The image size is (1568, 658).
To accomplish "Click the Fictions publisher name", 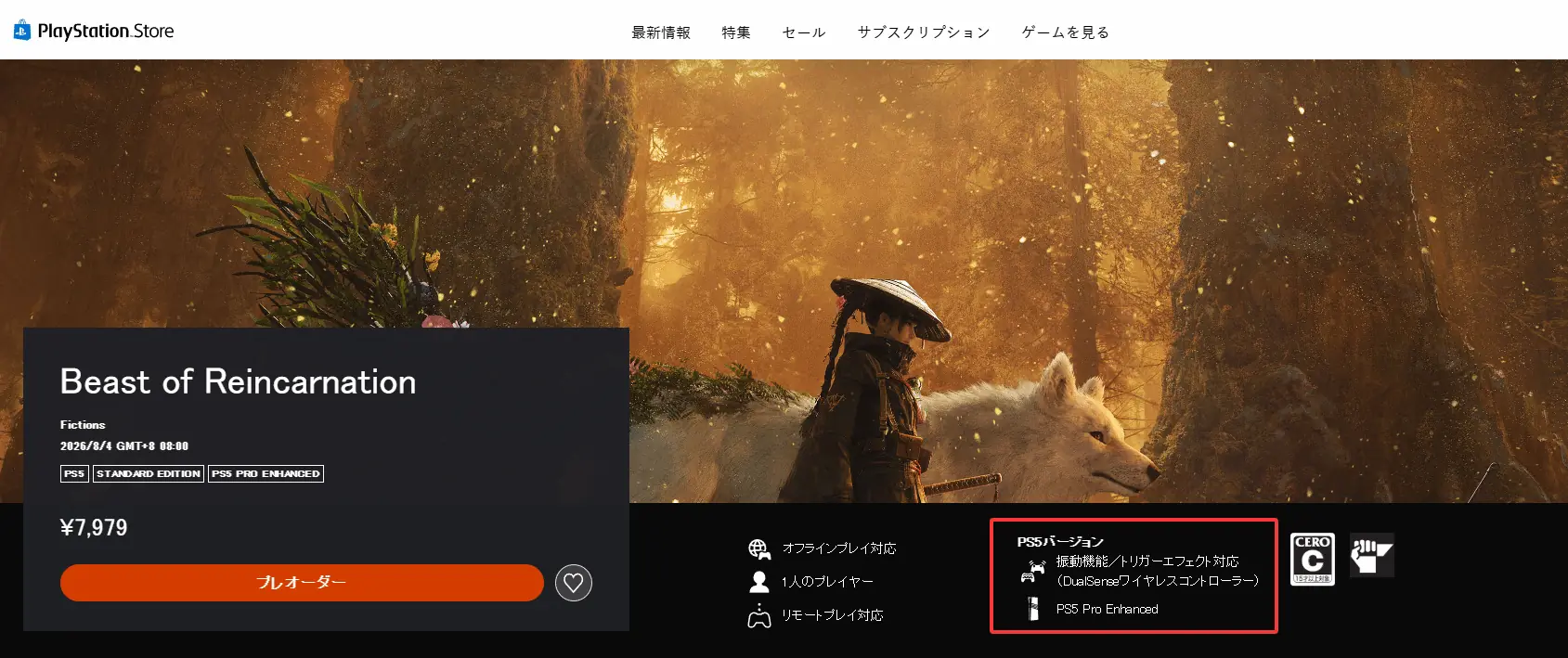I will 83,425.
